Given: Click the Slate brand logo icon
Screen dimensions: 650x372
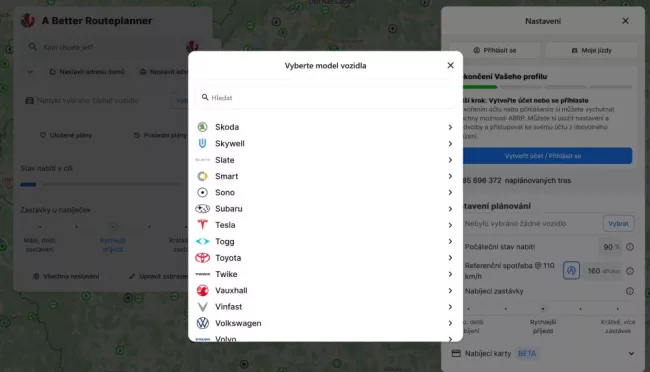Looking at the screenshot, I should click(202, 160).
